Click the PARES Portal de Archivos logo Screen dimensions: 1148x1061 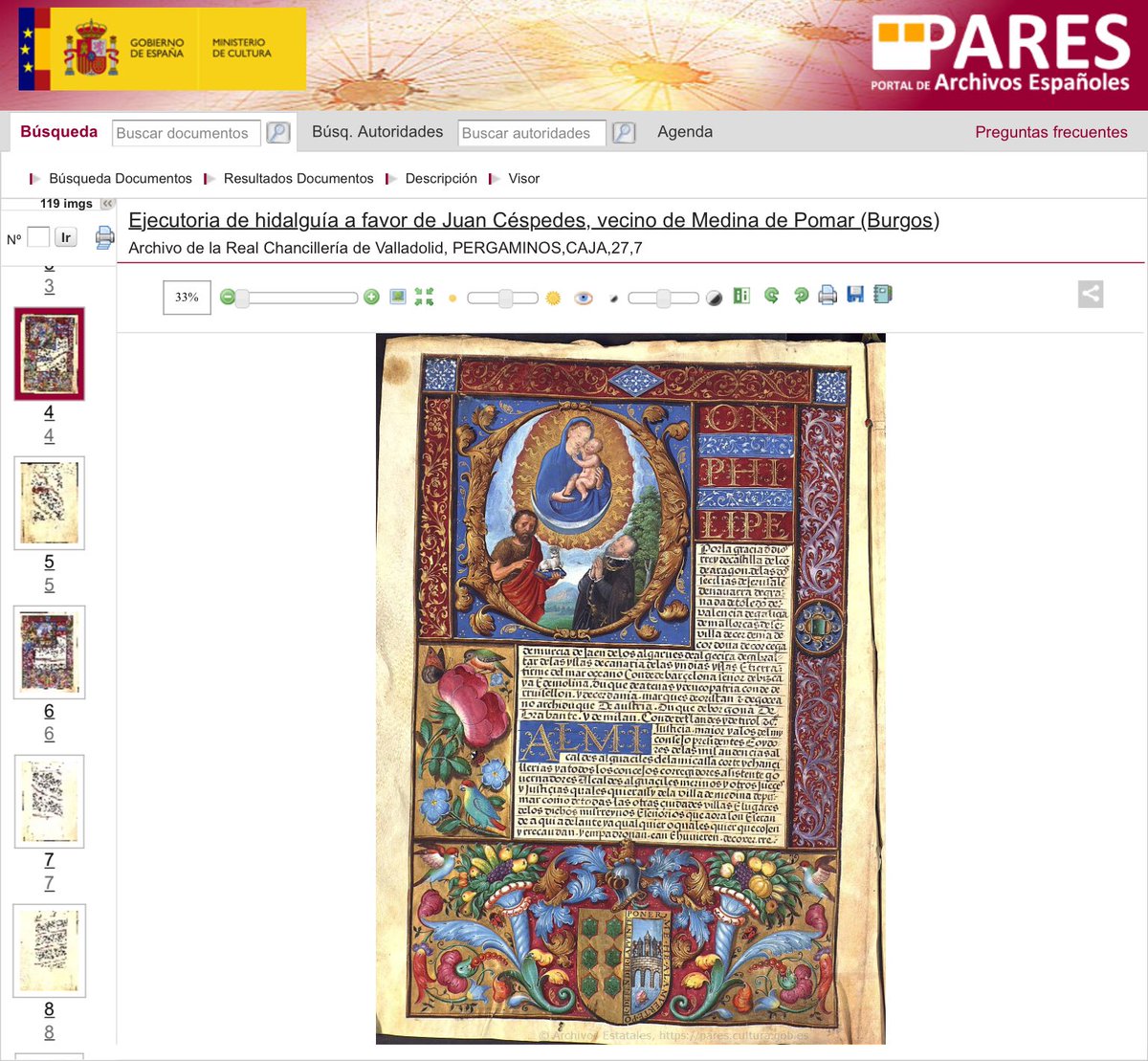click(x=1001, y=54)
